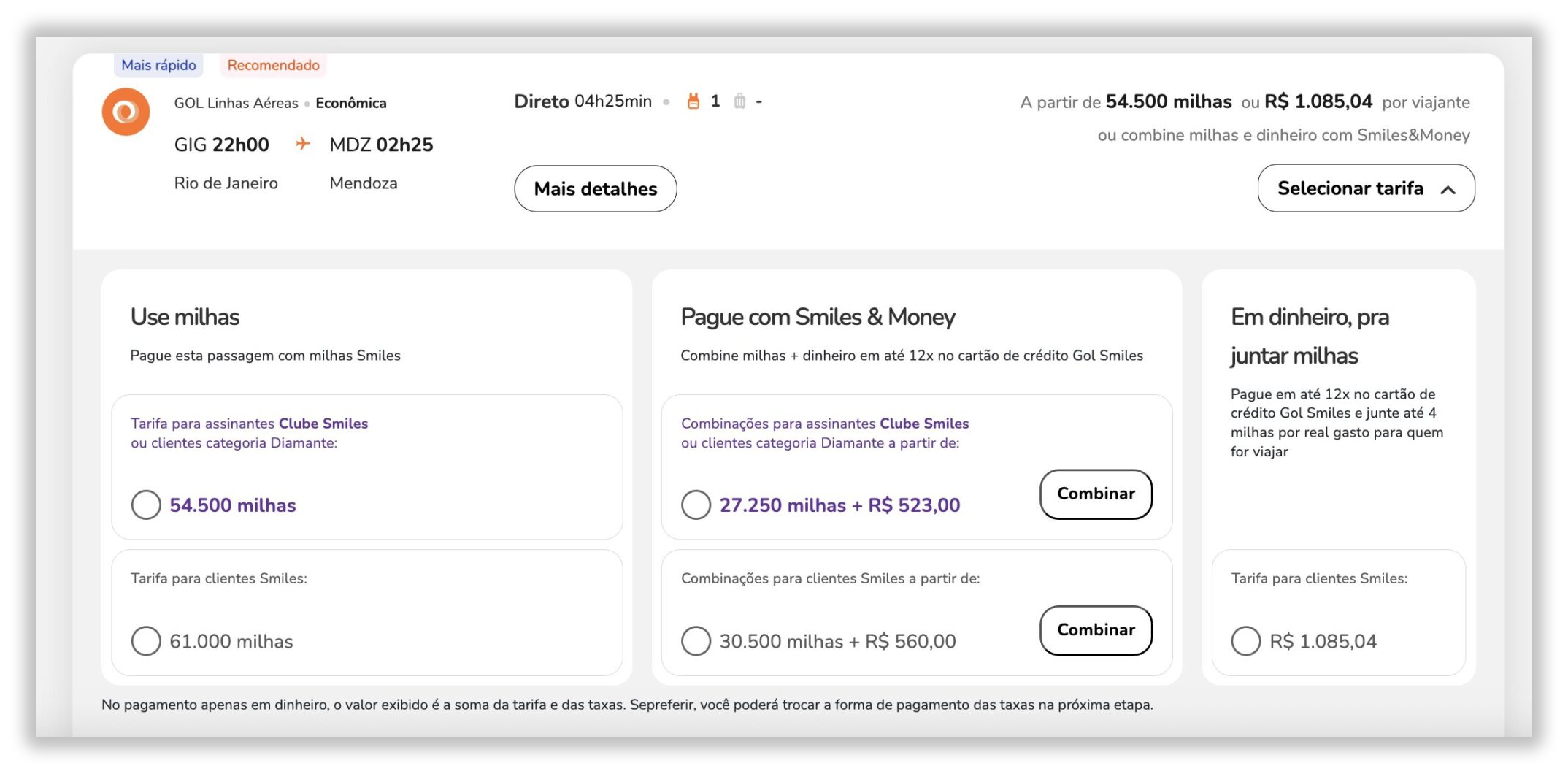Click the Smiles&Money combine text
The image size is (1568, 774).
click(x=1283, y=135)
